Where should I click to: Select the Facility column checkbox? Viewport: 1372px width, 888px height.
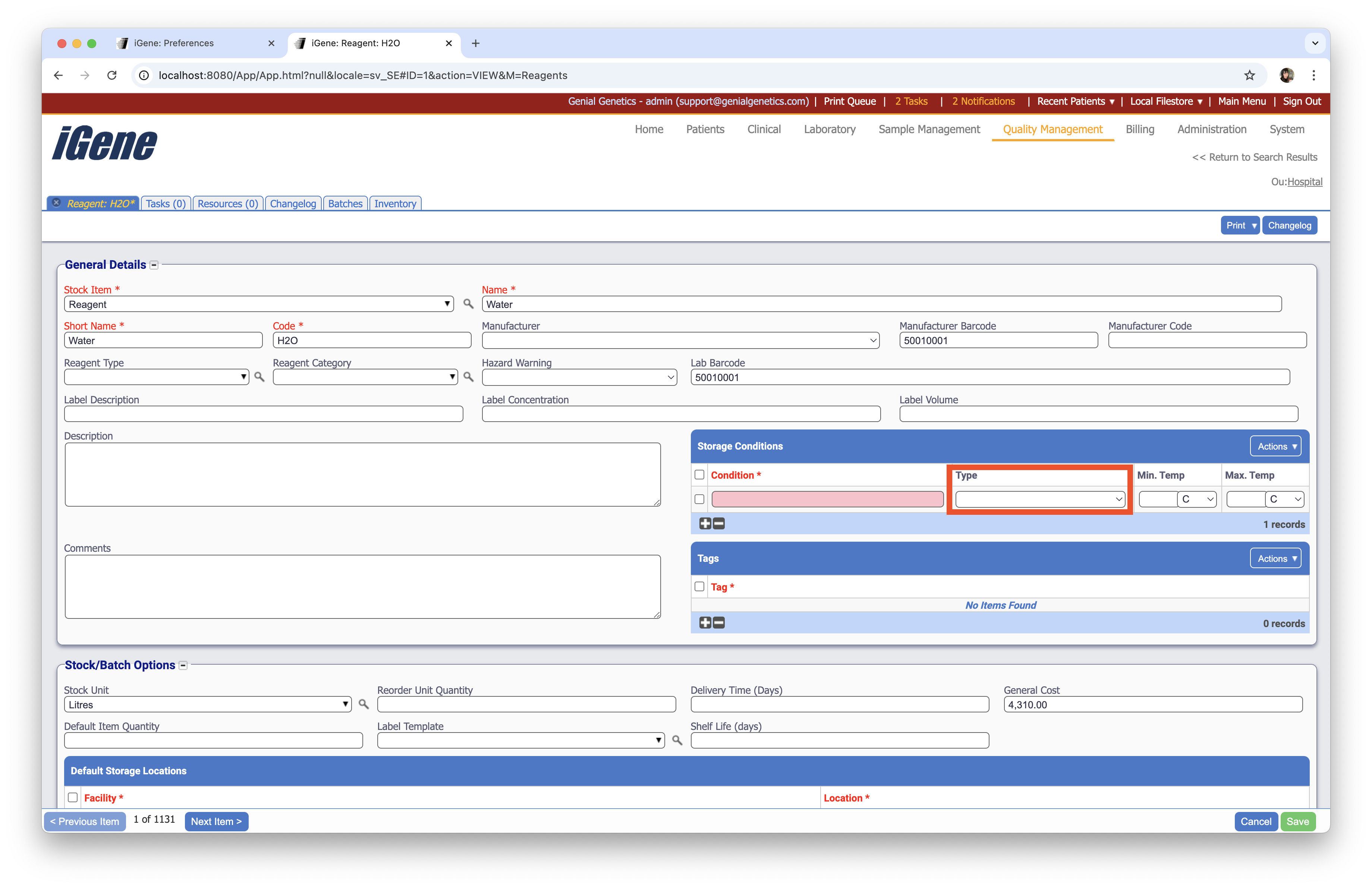pos(73,797)
